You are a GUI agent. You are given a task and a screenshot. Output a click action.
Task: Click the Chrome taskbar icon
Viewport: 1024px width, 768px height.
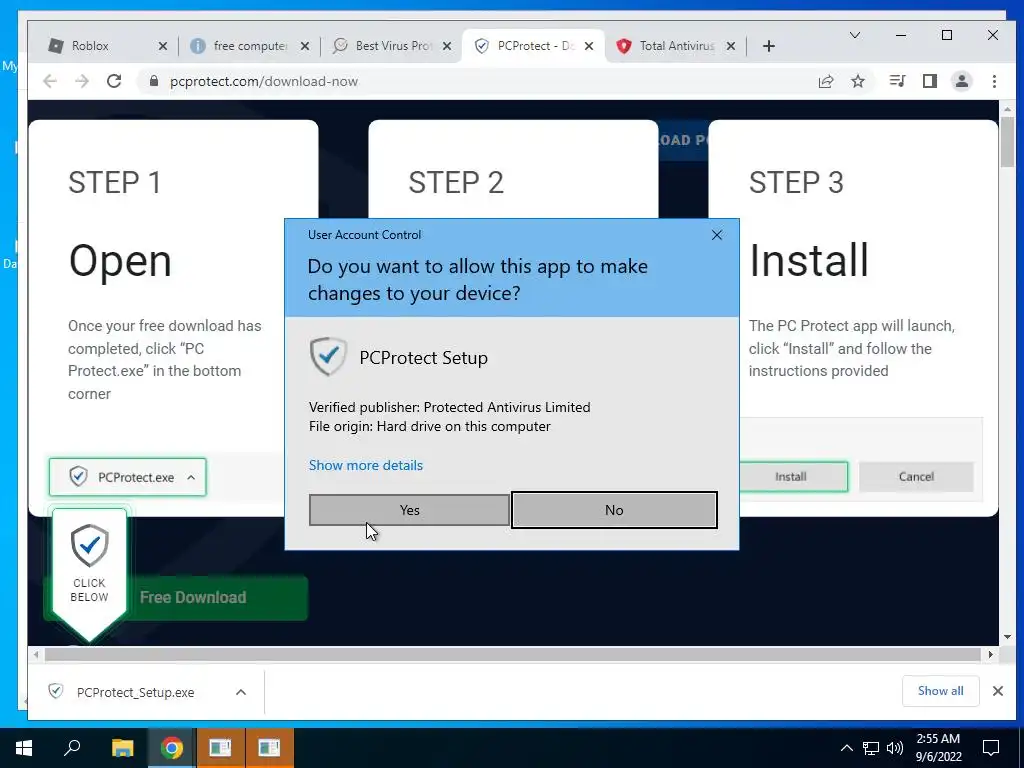(x=171, y=748)
